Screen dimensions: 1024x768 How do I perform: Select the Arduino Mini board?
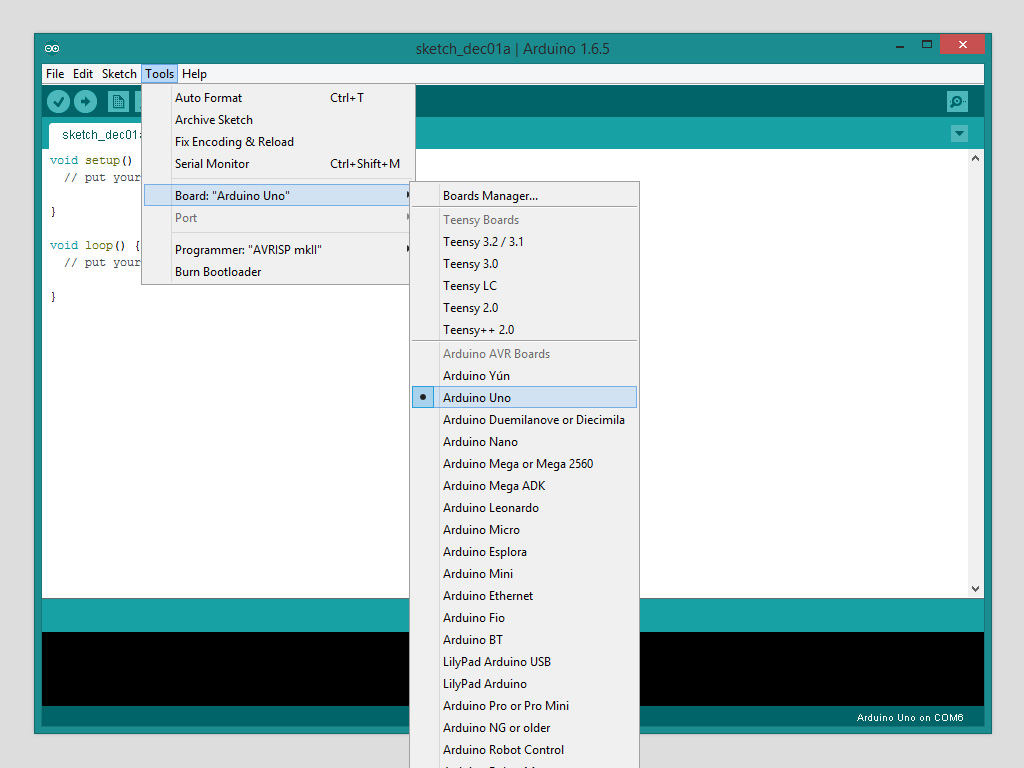pos(524,573)
